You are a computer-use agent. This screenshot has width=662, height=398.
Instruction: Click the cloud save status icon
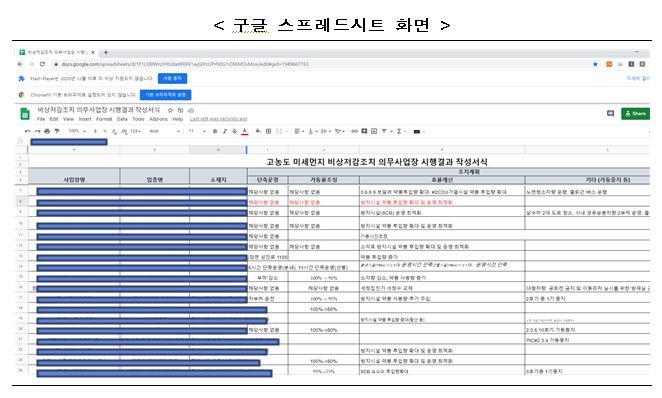[x=191, y=110]
